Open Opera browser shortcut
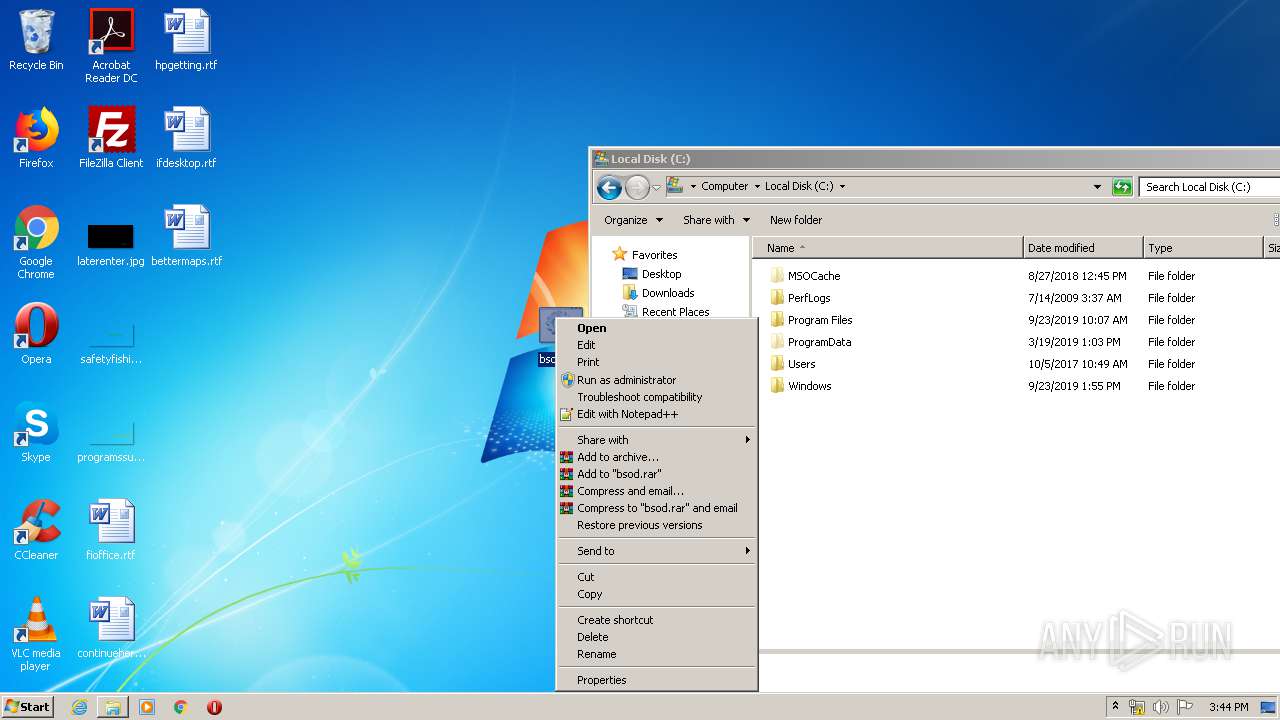 (x=36, y=334)
